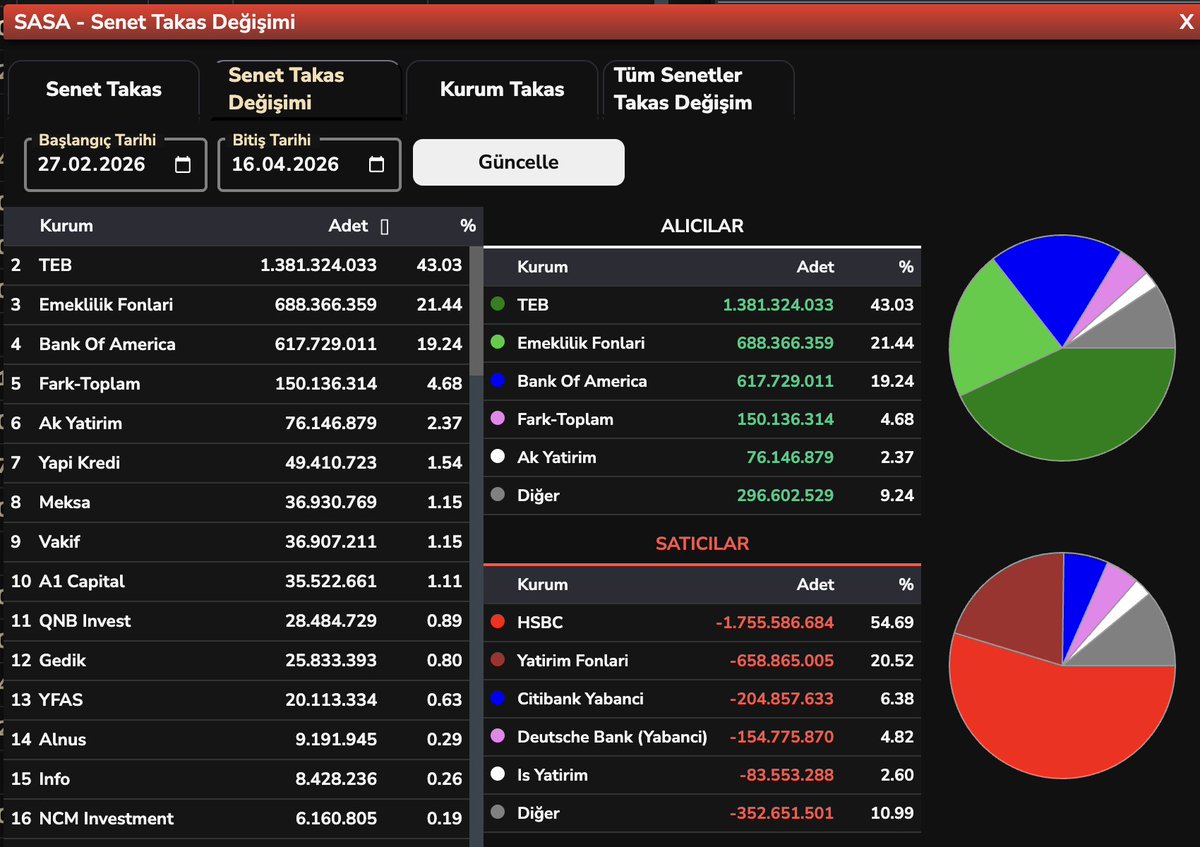Go to Tüm Senetler Takas Değişim tab
The width and height of the screenshot is (1200, 847).
(698, 89)
